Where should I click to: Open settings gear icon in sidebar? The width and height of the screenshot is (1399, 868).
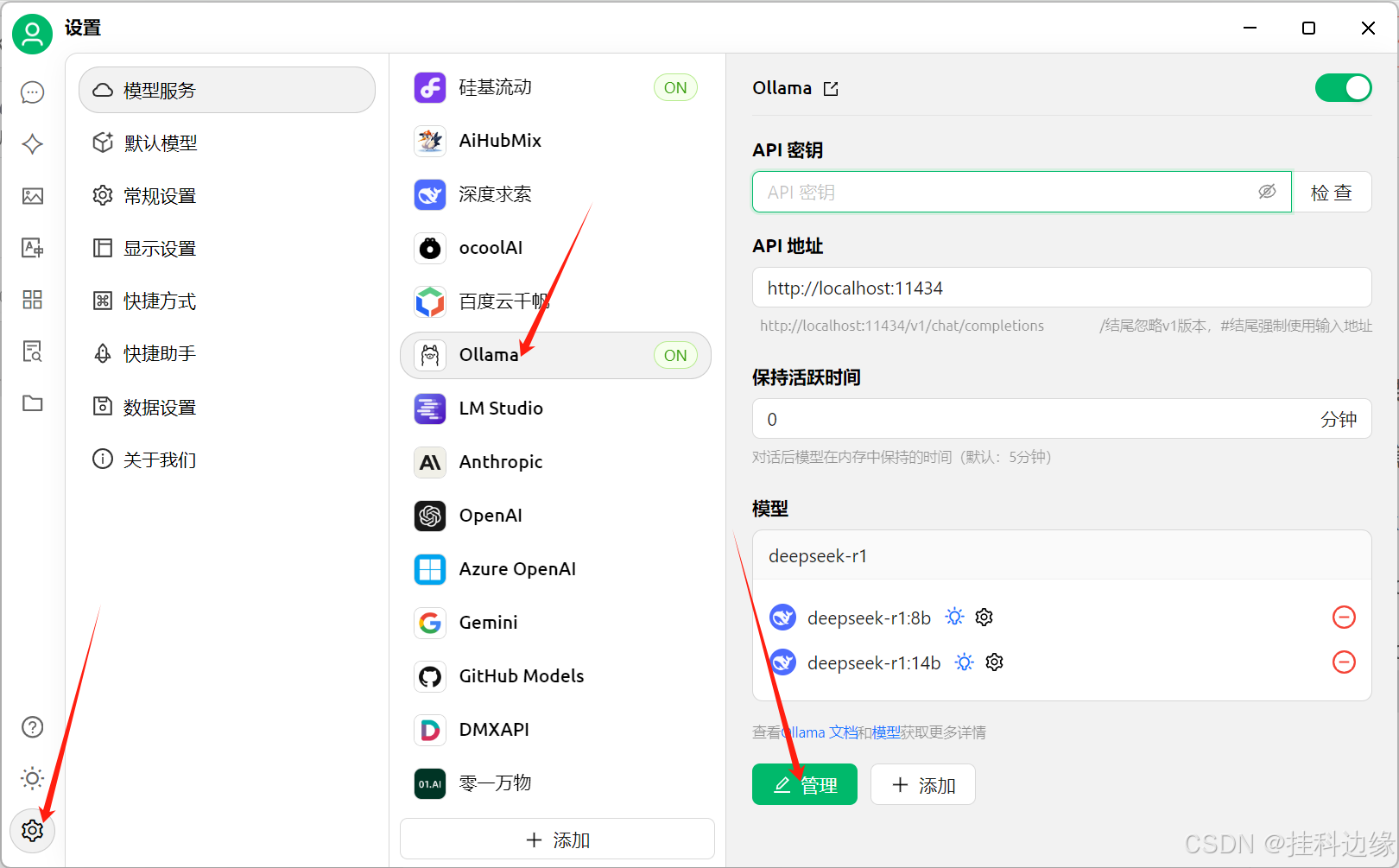point(33,831)
